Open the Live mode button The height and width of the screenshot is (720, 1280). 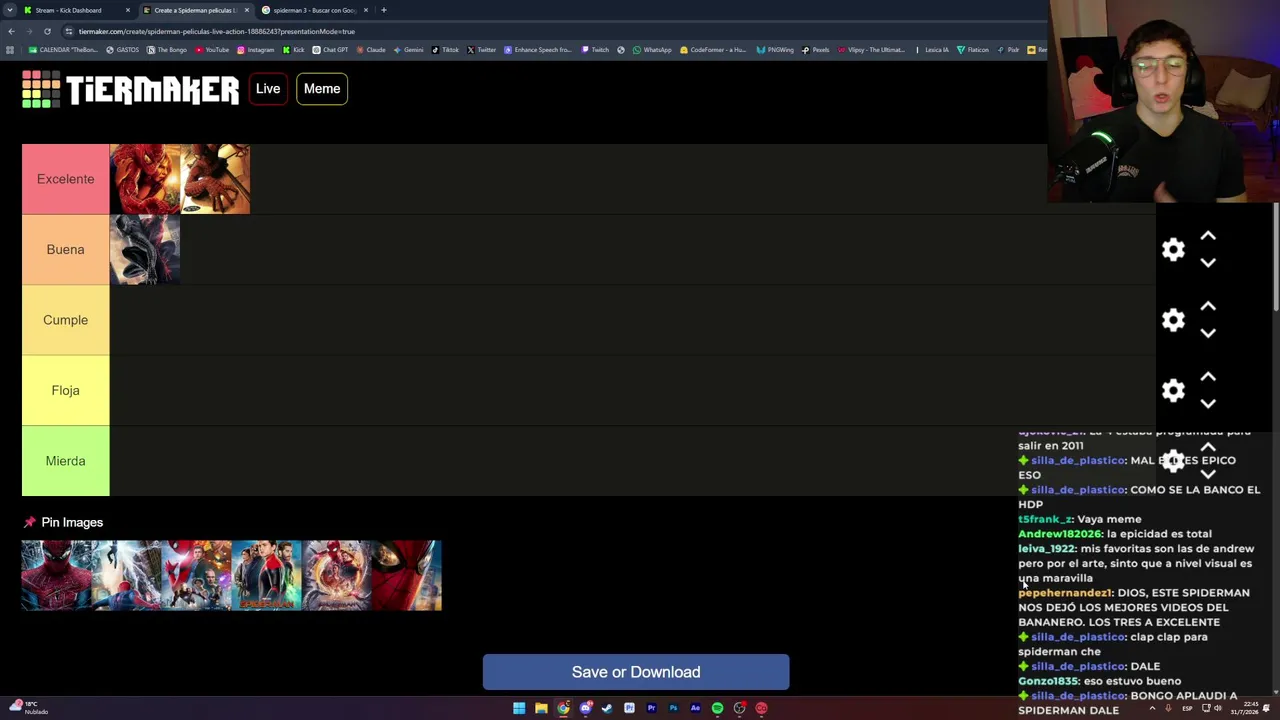(x=268, y=89)
